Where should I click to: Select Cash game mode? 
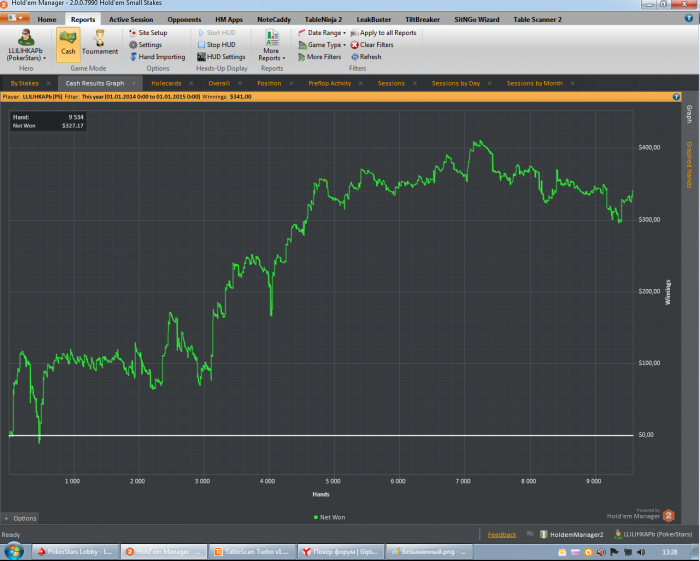68,44
